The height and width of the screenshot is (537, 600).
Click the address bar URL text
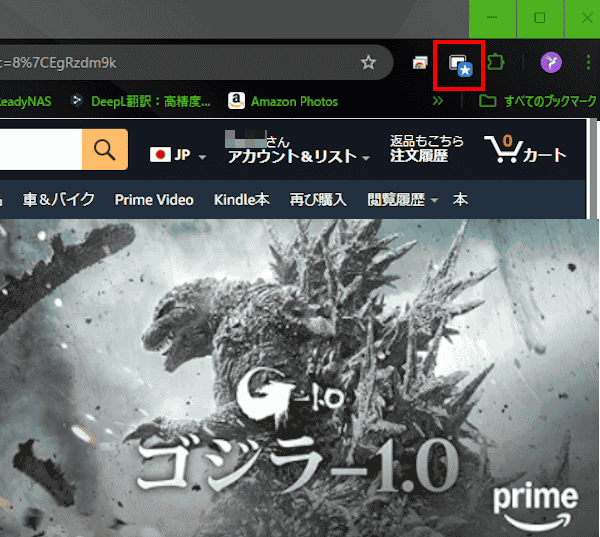tap(58, 63)
